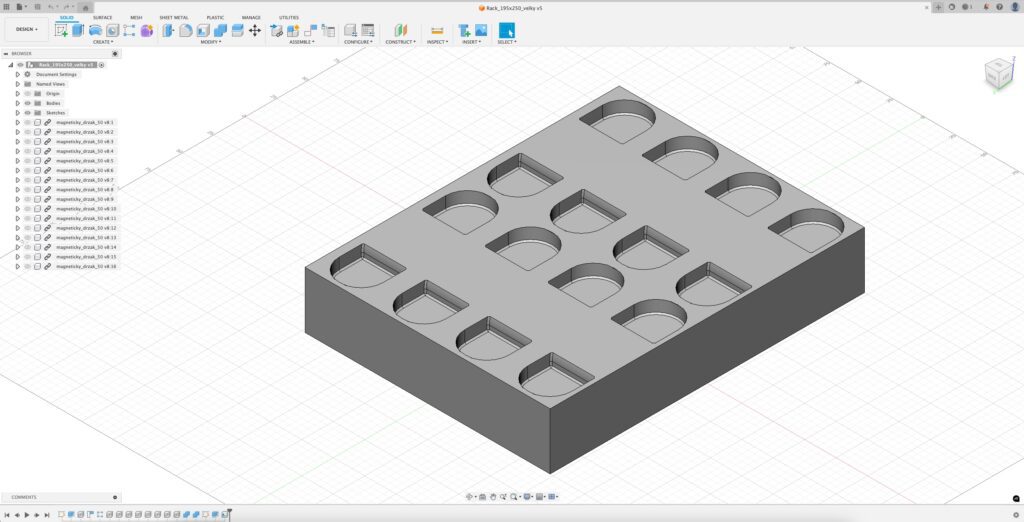The width and height of the screenshot is (1024, 522).
Task: Click the Insert Component icon in Assemble
Action: pyautogui.click(x=276, y=30)
